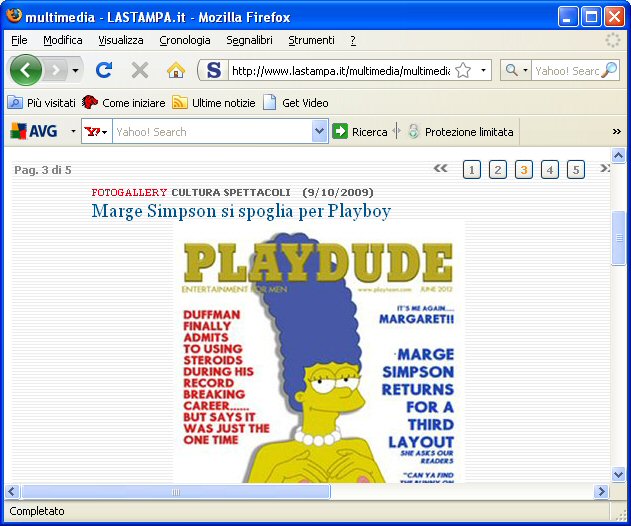This screenshot has height=526, width=631.
Task: Go to previous gallery page with « arrow
Action: point(441,168)
